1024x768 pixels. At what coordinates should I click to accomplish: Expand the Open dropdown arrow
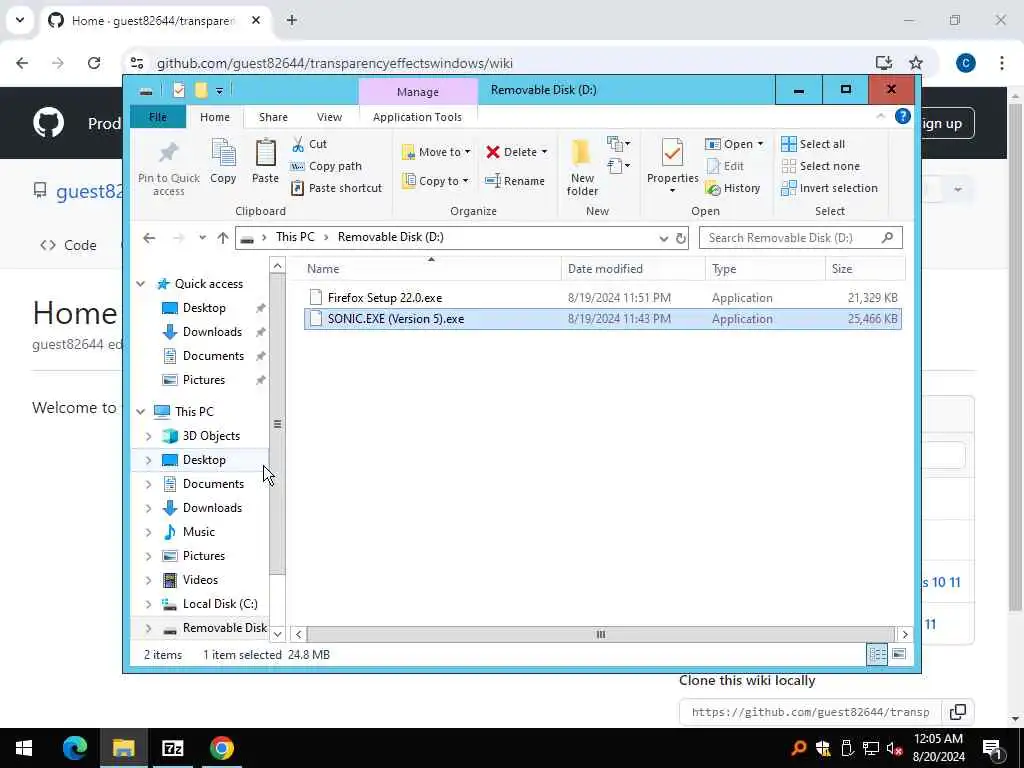[760, 144]
